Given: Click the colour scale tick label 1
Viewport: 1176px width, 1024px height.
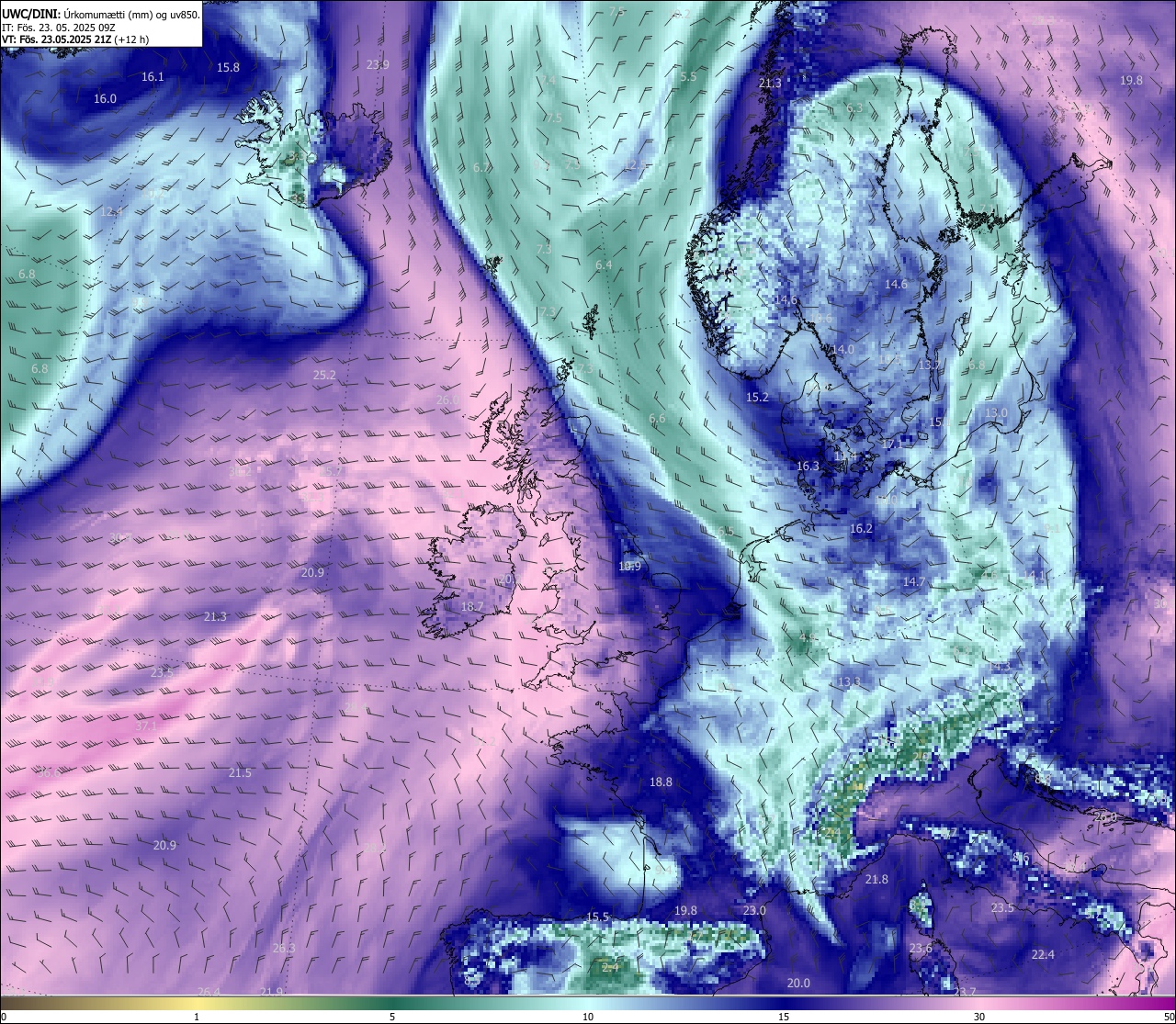Looking at the screenshot, I should [x=197, y=1017].
